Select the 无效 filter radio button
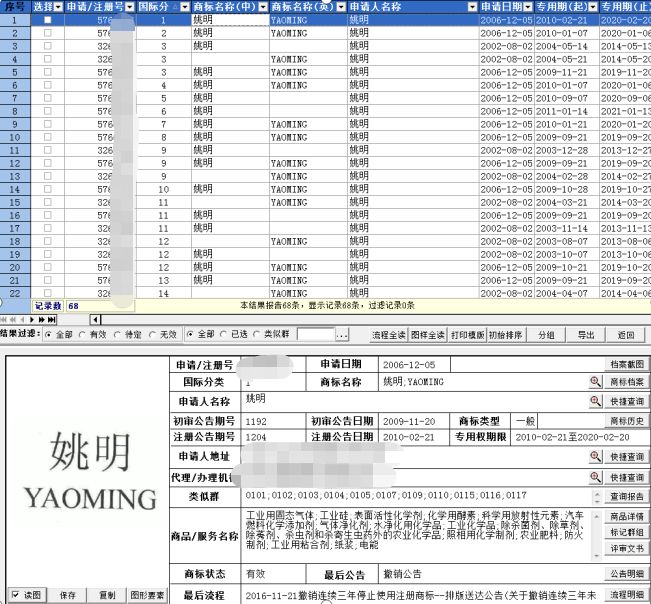 click(152, 334)
